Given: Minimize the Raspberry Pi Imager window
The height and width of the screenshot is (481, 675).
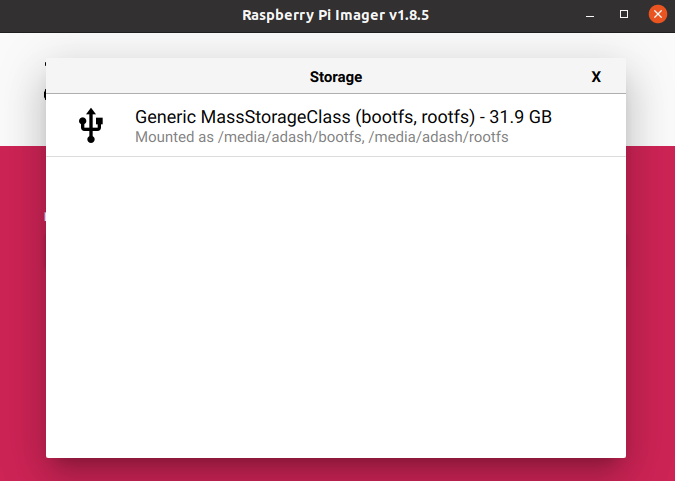Looking at the screenshot, I should [591, 15].
